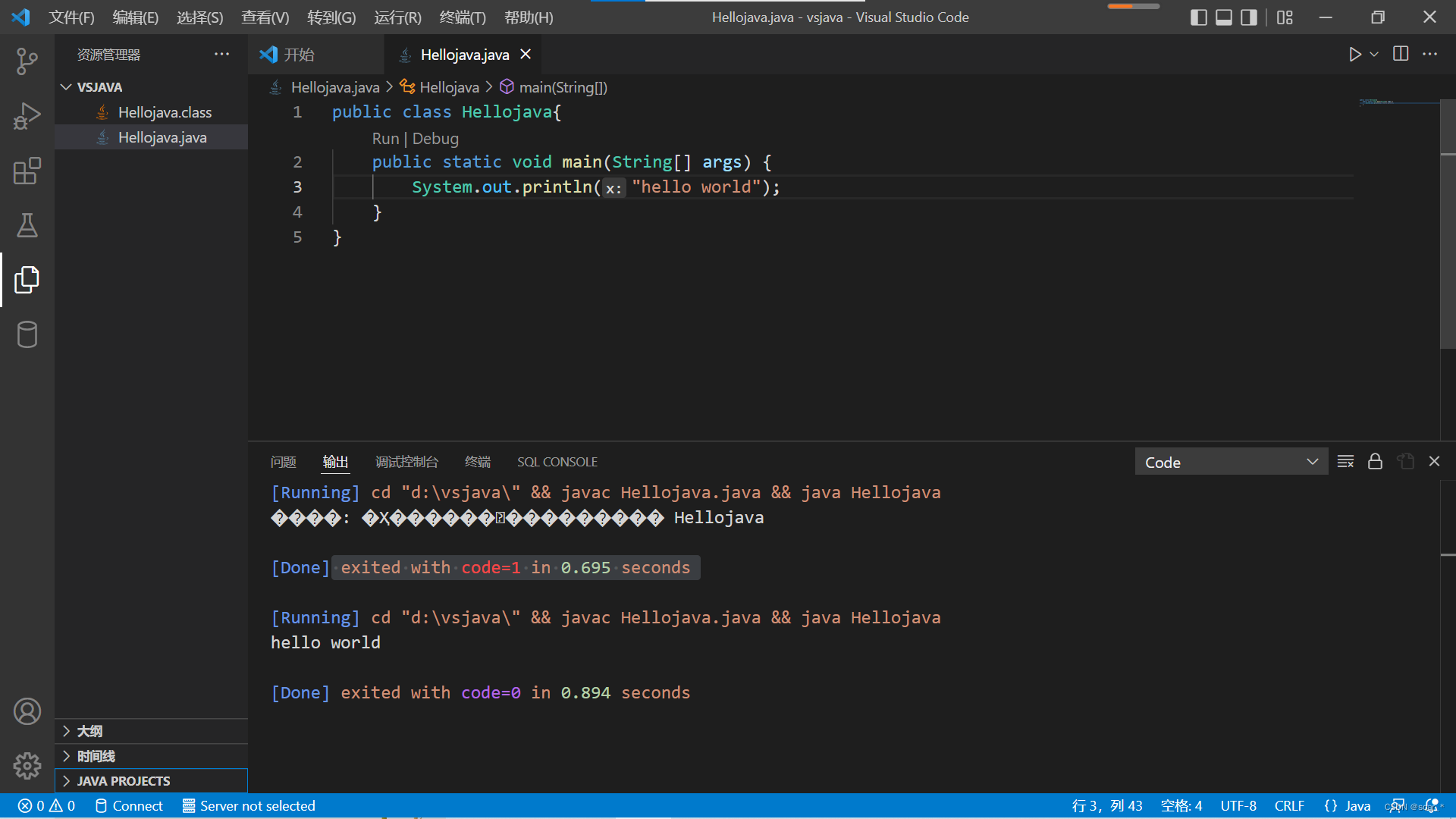
Task: Open the 终端(T) menu
Action: [463, 17]
